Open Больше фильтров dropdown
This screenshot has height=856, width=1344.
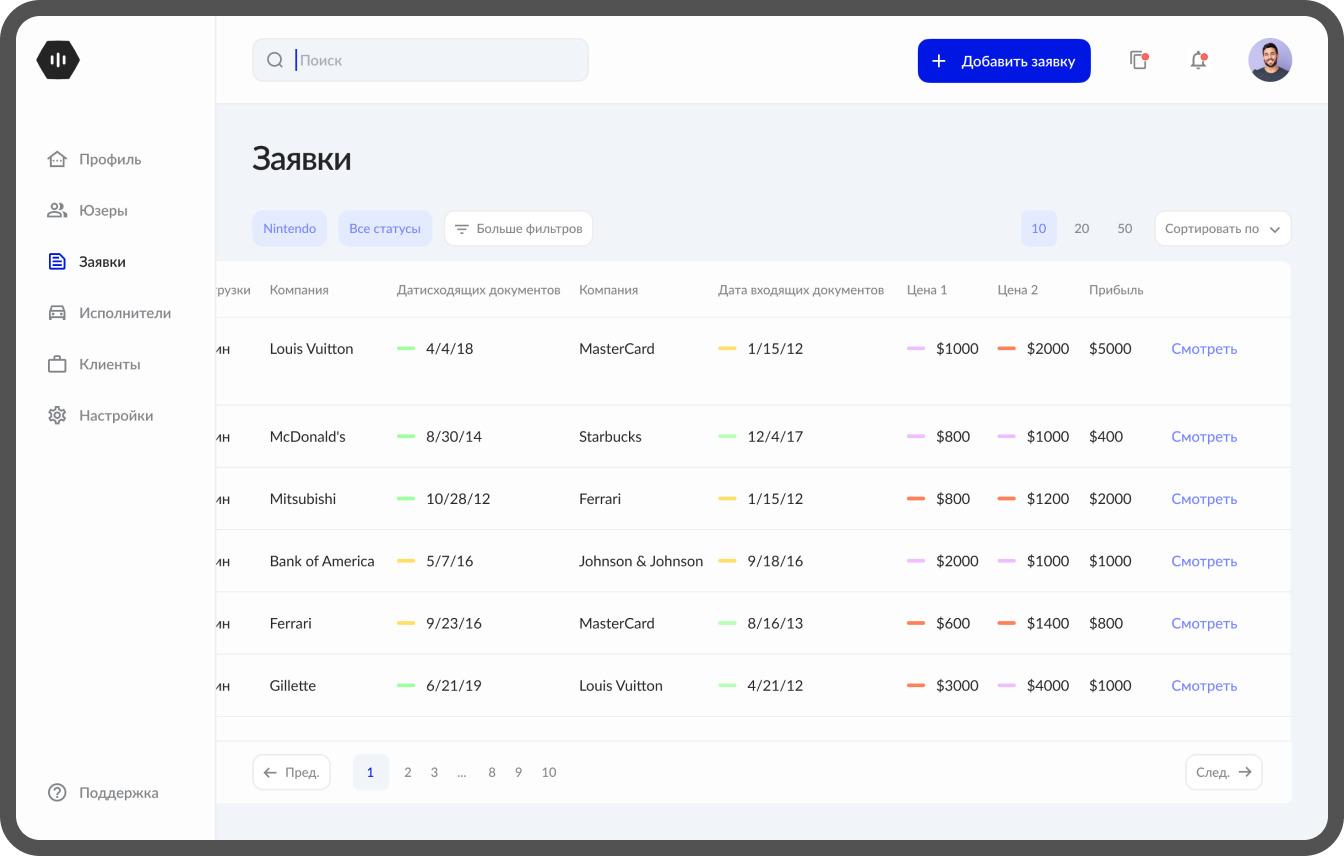(518, 228)
